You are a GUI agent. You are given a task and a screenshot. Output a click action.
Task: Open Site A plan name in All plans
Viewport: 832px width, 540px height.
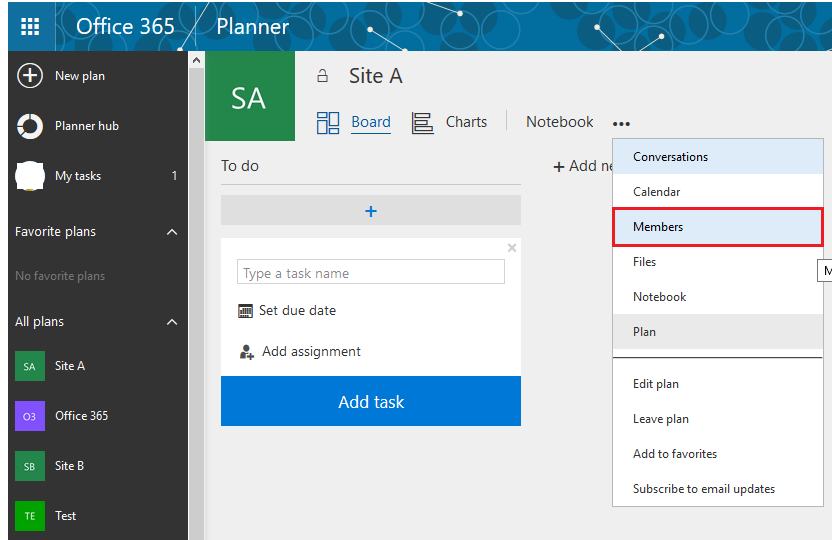click(70, 366)
